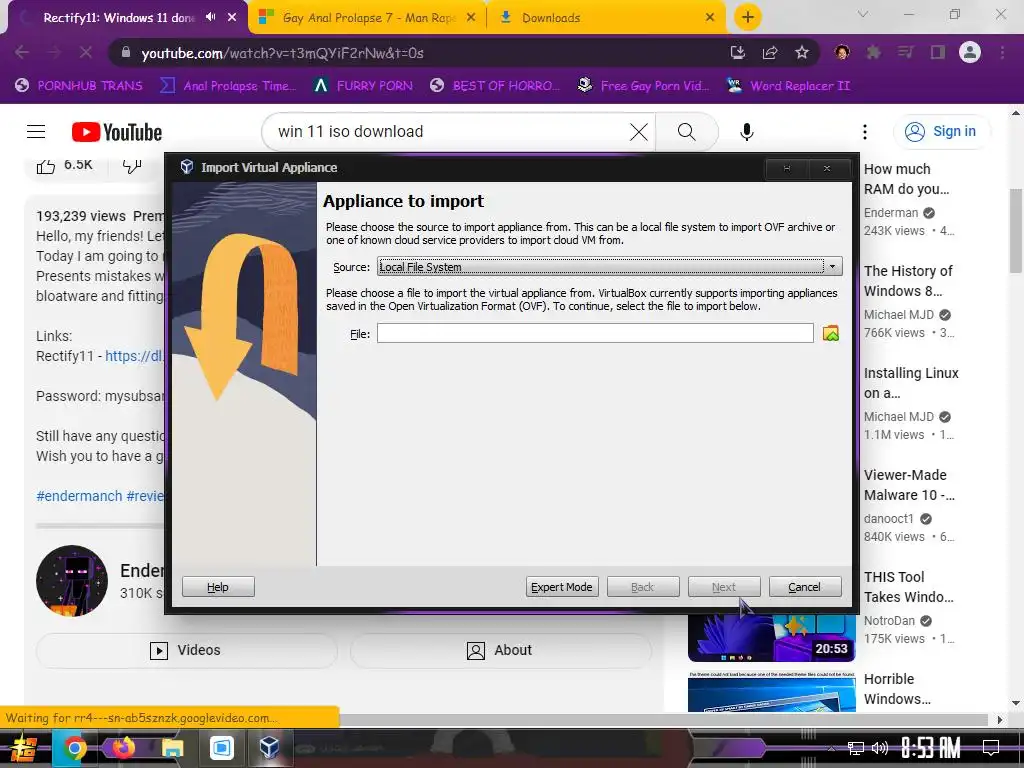
Task: Open the YouTube hamburger guide menu
Action: tap(36, 132)
